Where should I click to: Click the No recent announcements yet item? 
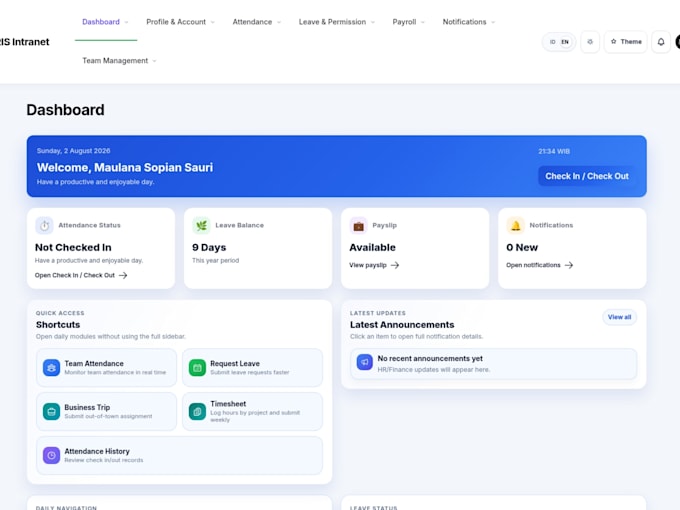click(x=494, y=364)
